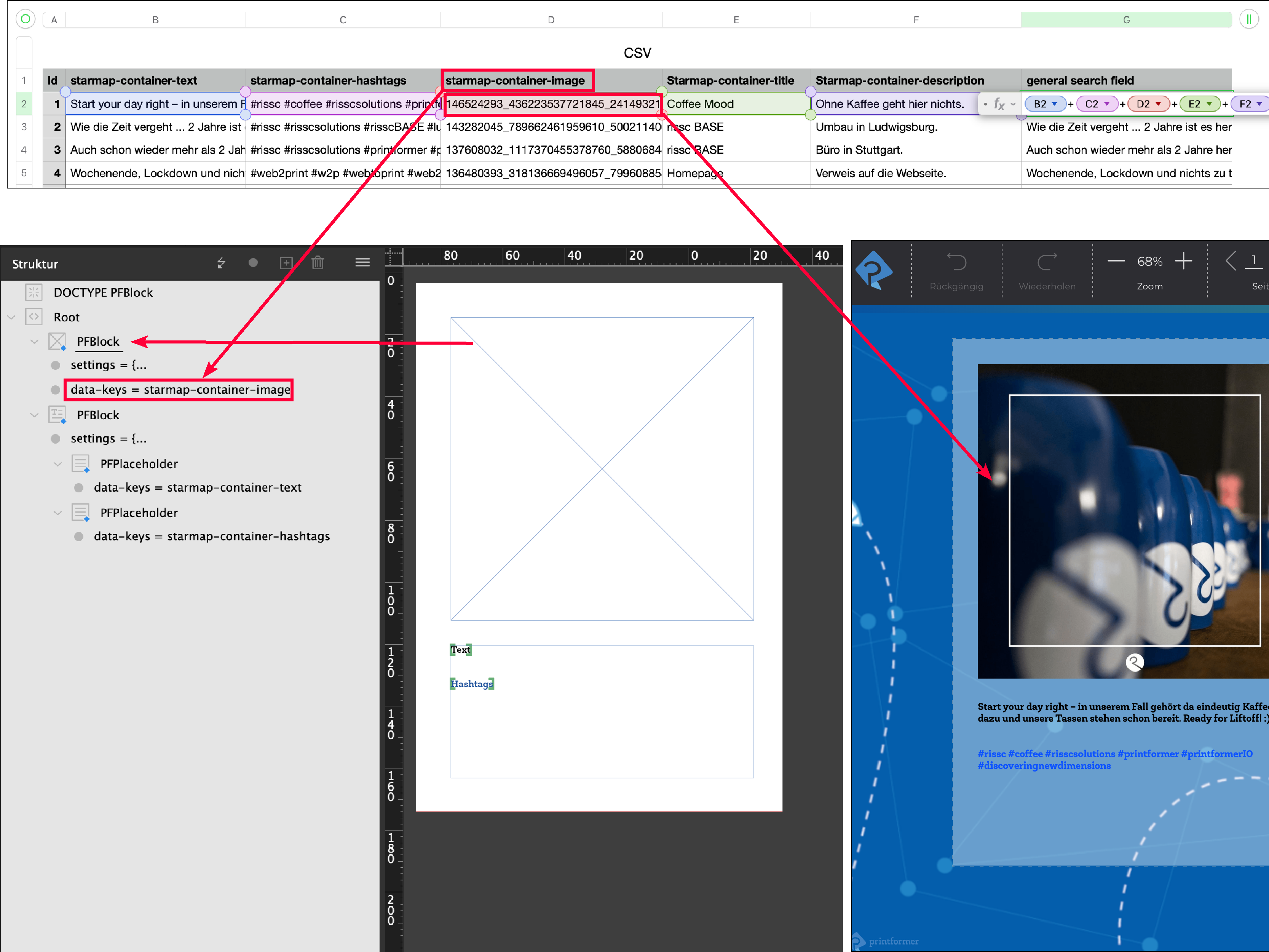Open the Struktur panel hamburger menu
This screenshot has height=952, width=1269.
point(362,263)
